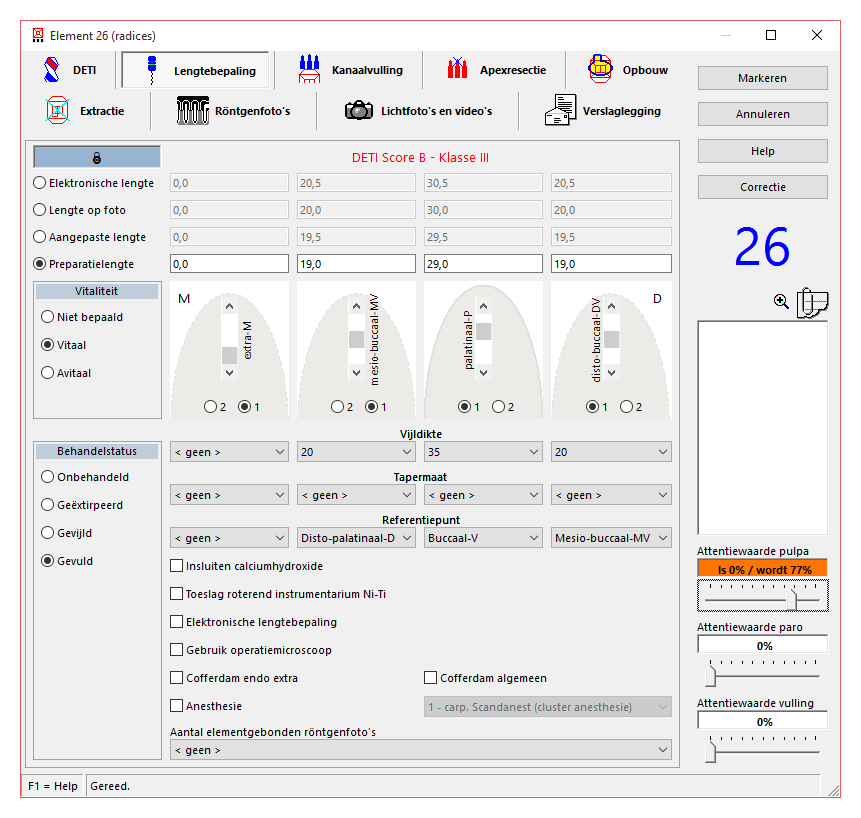
Task: Adjust Attentiewaarde paro slider
Action: click(x=711, y=675)
